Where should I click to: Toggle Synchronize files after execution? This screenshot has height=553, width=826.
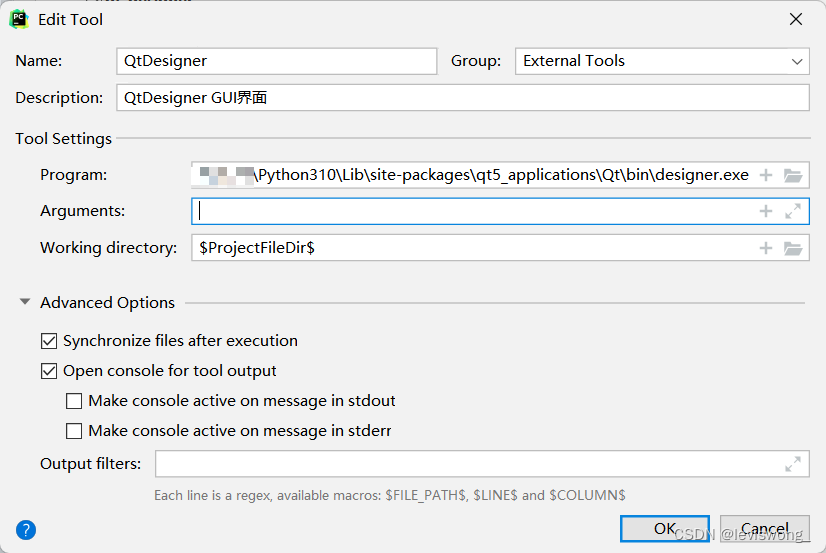(49, 341)
